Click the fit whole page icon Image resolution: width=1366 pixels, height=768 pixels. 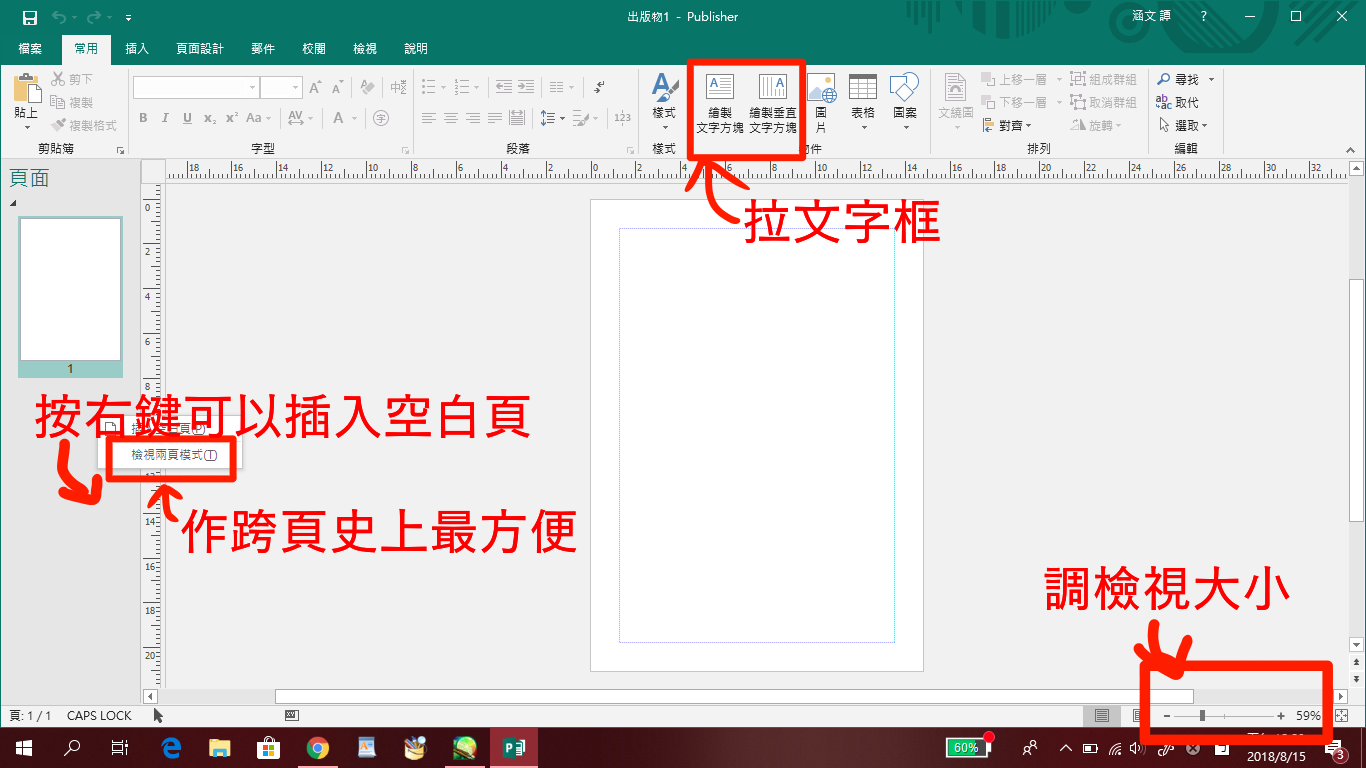(1342, 716)
